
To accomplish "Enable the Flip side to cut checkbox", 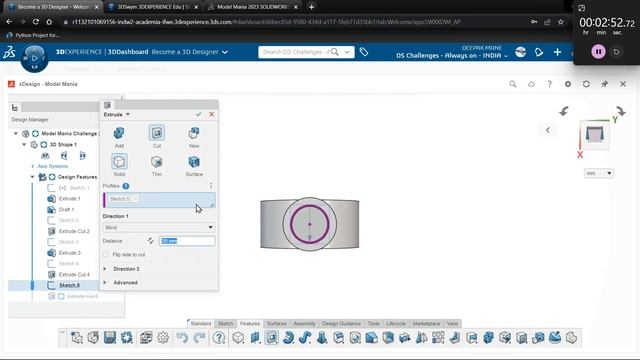I will click(x=106, y=254).
